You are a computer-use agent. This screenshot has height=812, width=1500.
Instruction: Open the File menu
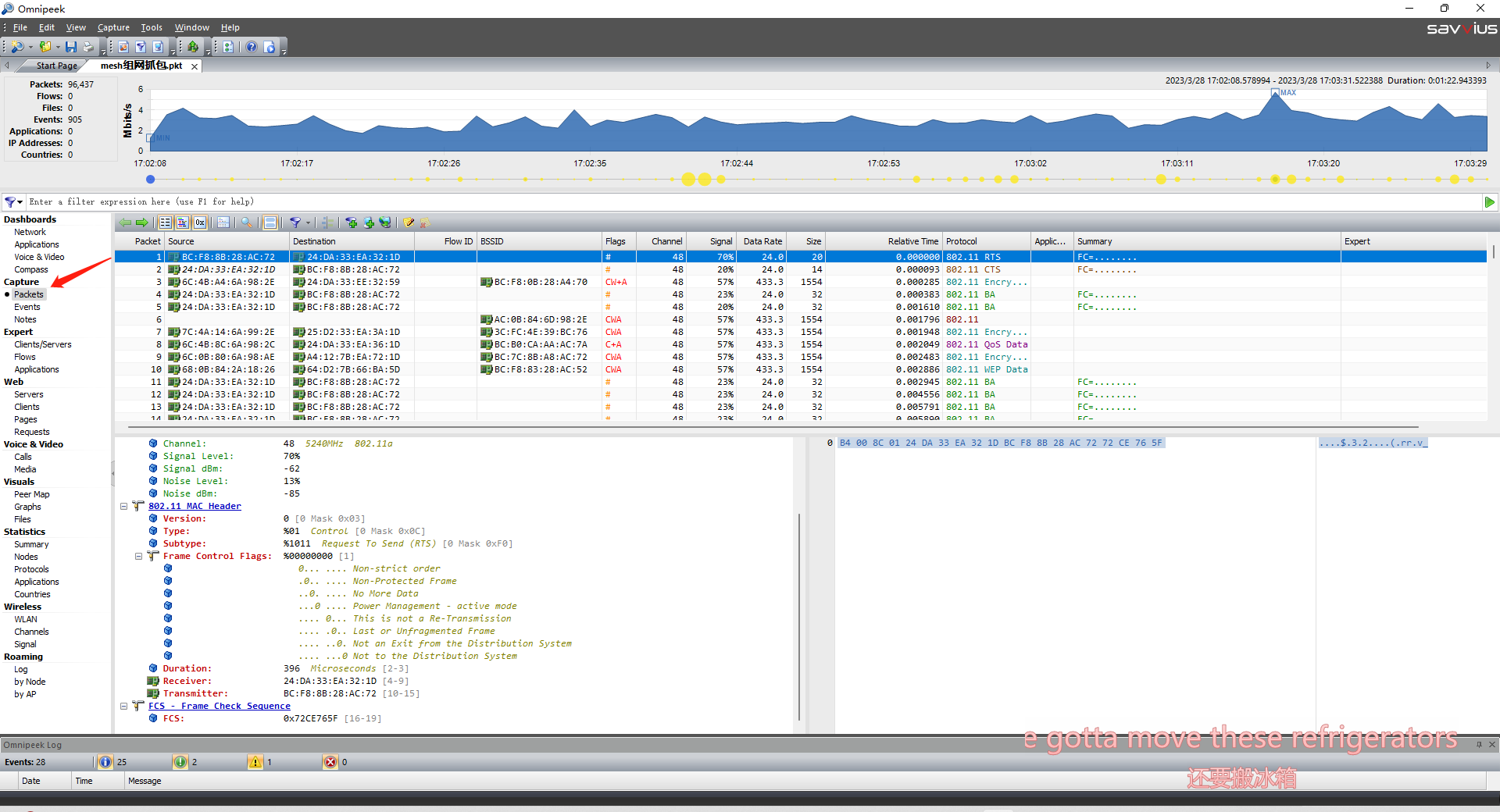(x=20, y=27)
